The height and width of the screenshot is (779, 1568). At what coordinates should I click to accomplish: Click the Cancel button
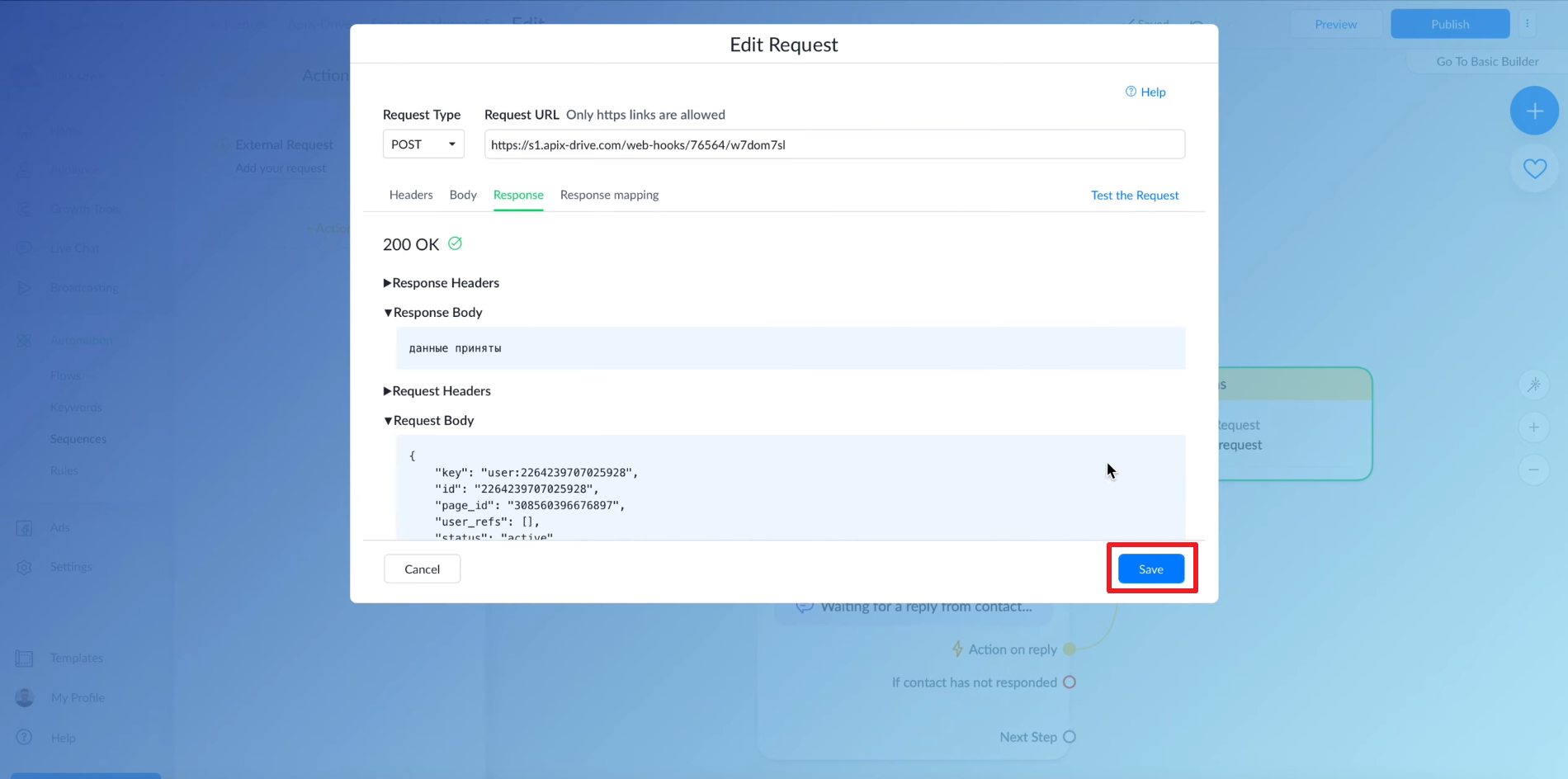[x=423, y=569]
